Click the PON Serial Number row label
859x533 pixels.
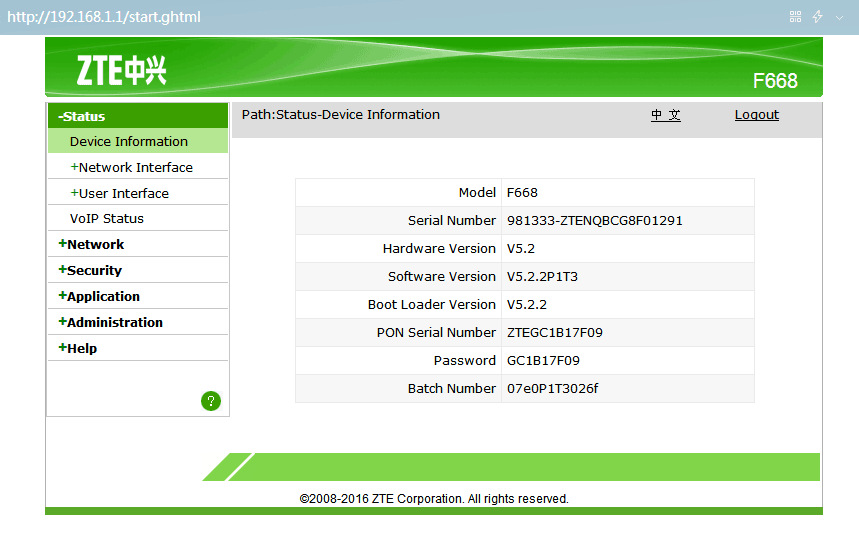coord(436,333)
